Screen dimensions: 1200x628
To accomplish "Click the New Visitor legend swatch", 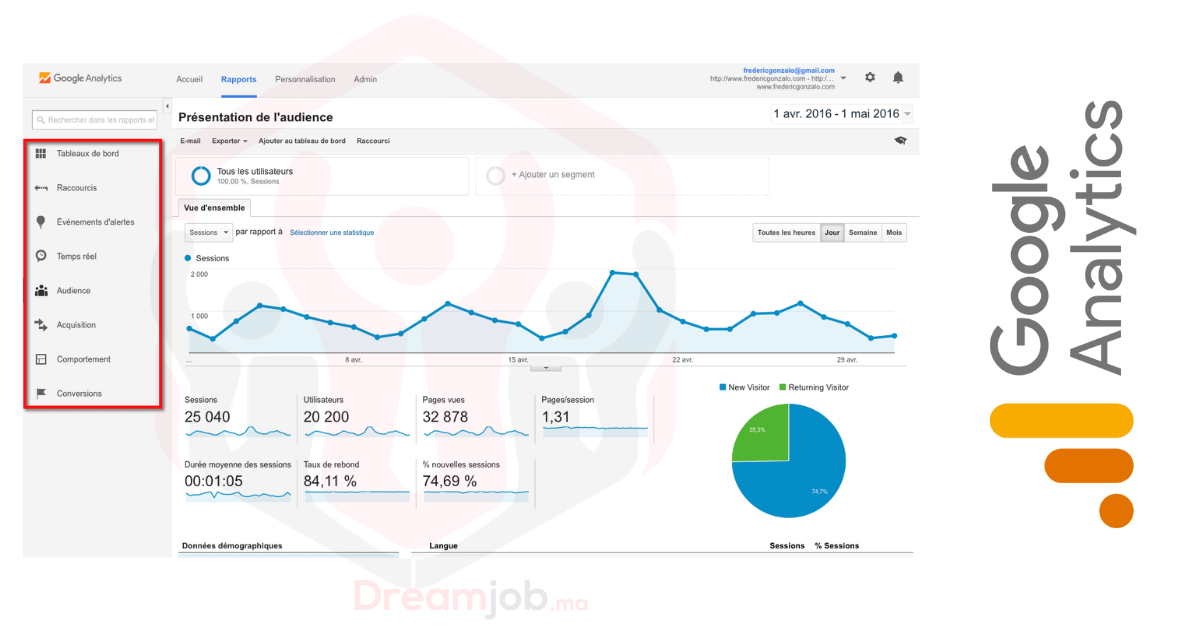I will tap(722, 387).
